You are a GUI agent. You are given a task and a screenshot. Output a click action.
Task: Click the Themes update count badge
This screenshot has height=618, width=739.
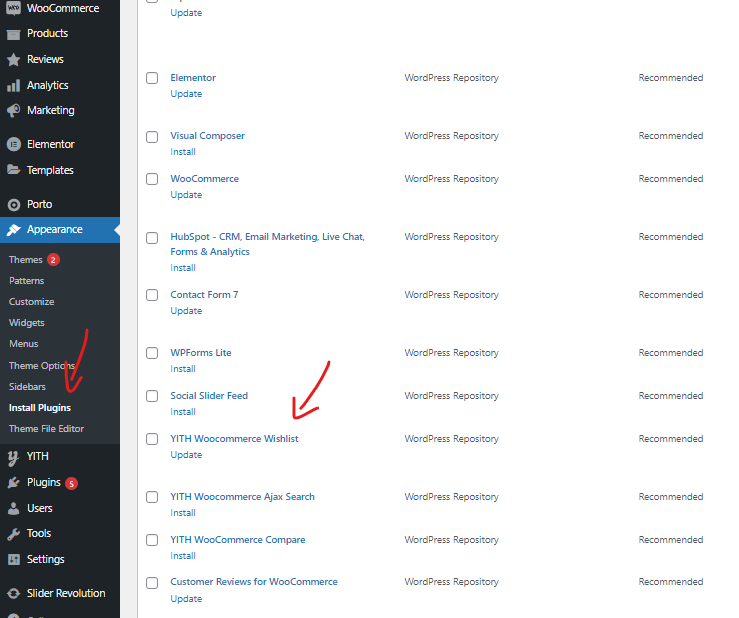pyautogui.click(x=53, y=260)
